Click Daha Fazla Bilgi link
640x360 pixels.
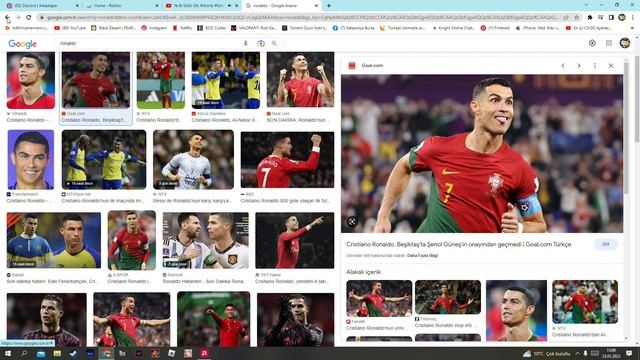click(x=422, y=256)
